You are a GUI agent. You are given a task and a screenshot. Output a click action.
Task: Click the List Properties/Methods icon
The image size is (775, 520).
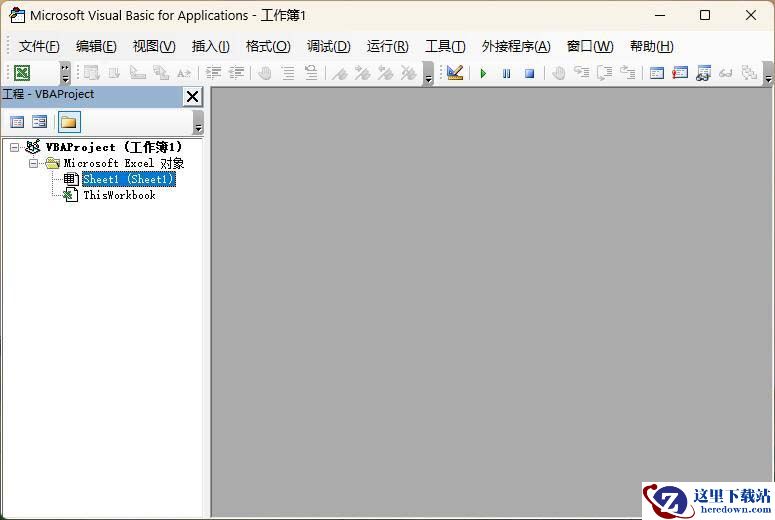click(91, 73)
